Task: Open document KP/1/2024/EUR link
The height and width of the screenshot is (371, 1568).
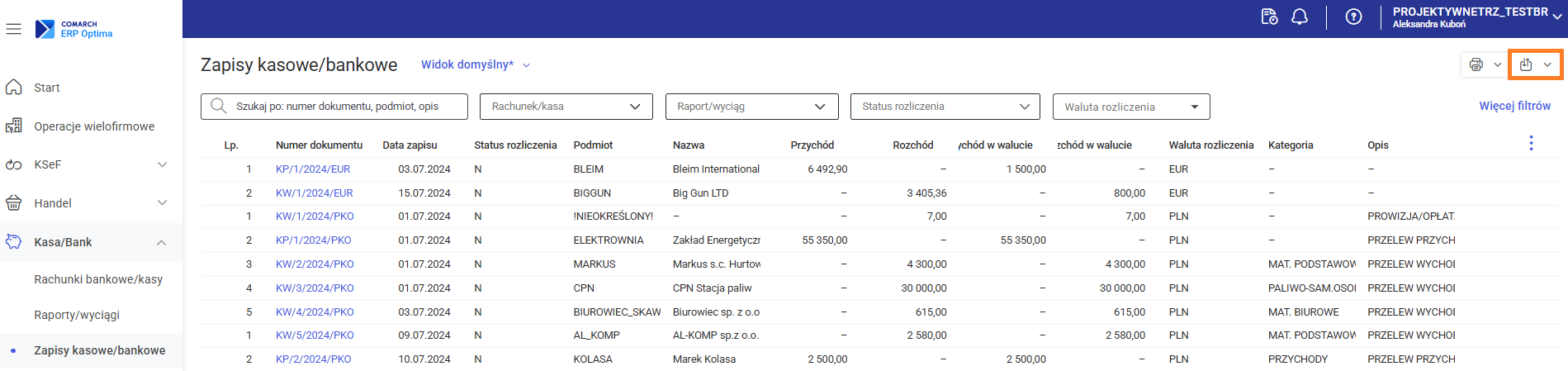Action: pyautogui.click(x=313, y=169)
